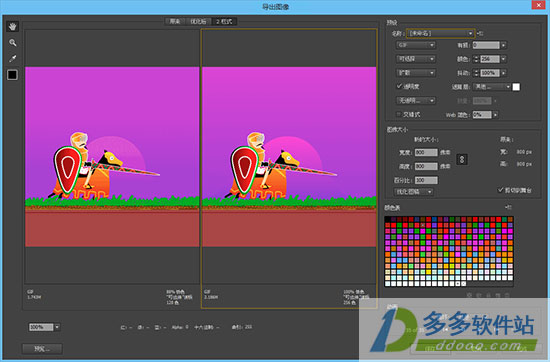Open the preset options menu icon
This screenshot has width=550, height=362.
coord(480,33)
